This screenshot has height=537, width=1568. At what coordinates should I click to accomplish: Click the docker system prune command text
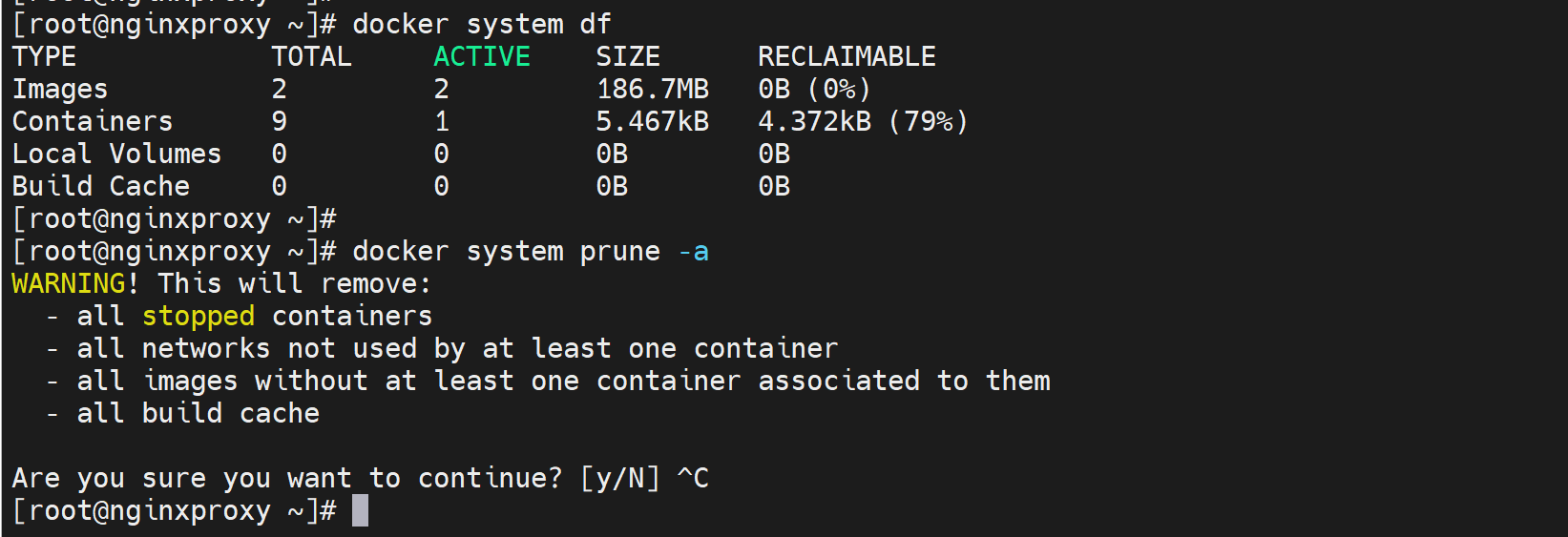pos(506,251)
